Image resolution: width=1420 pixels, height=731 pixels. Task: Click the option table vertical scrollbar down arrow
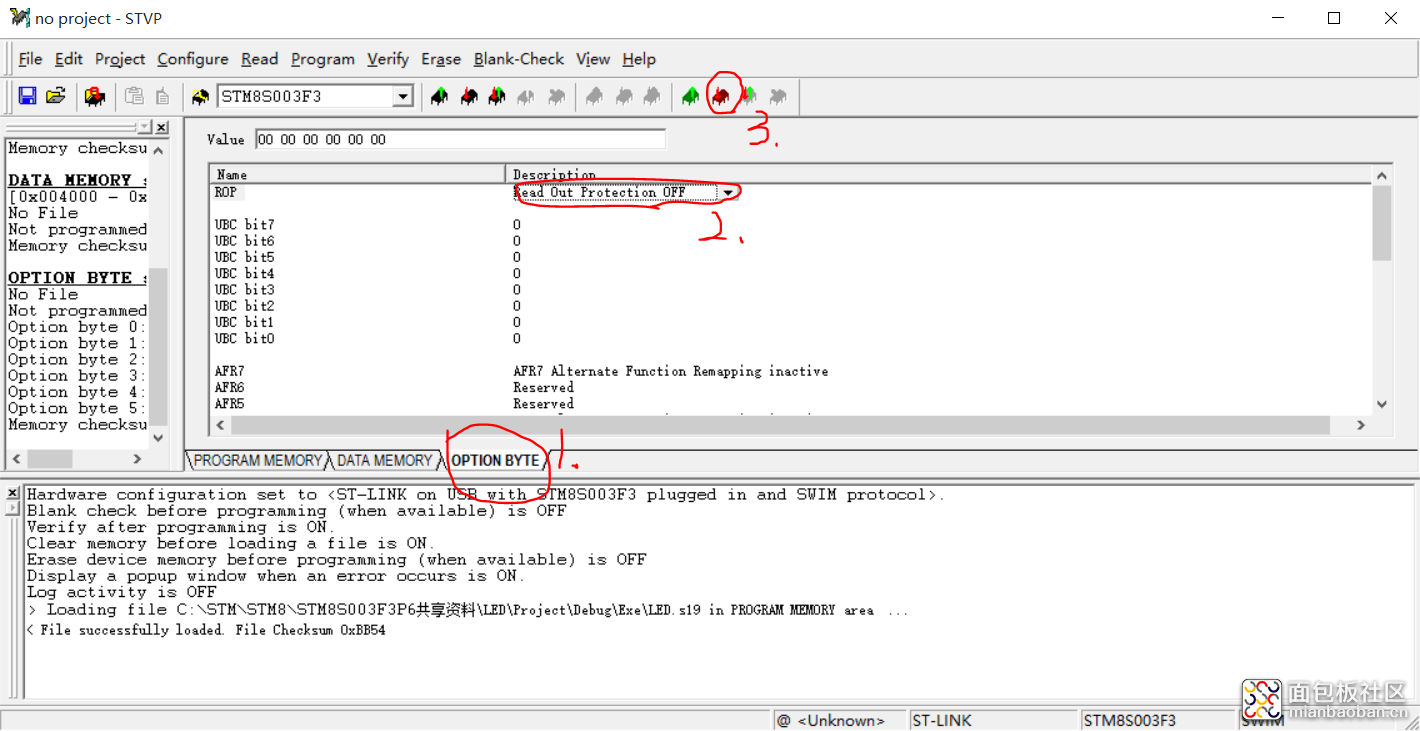click(x=1382, y=404)
